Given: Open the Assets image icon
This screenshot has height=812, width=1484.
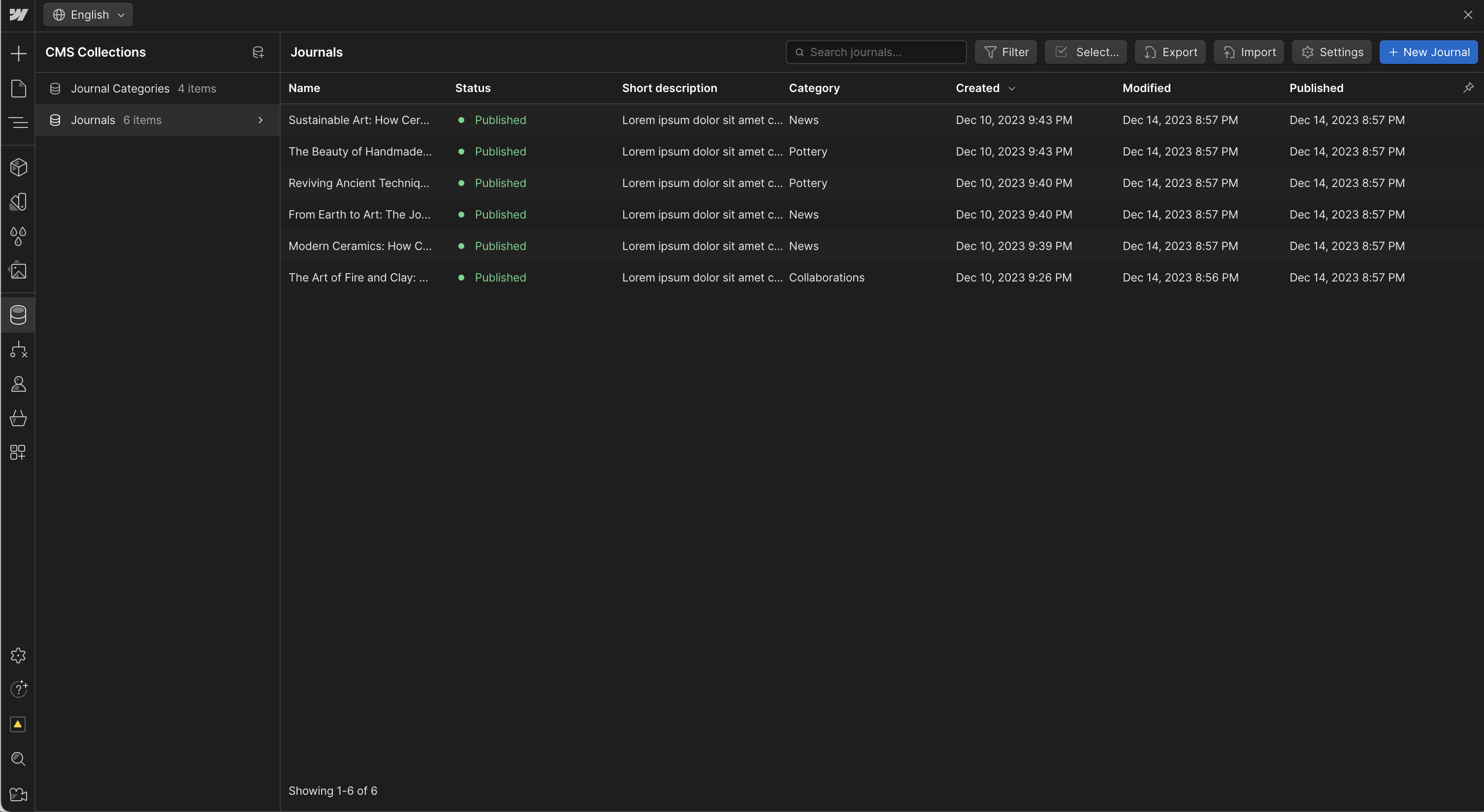Looking at the screenshot, I should pyautogui.click(x=18, y=270).
